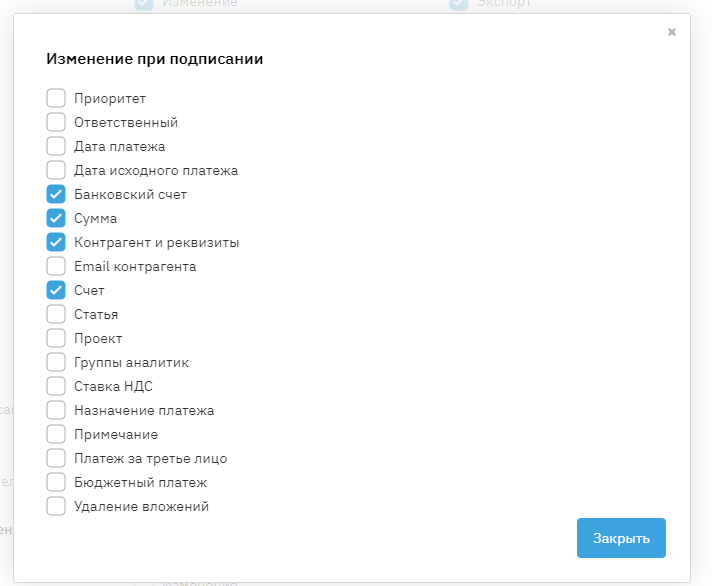The width and height of the screenshot is (712, 586).
Task: Check the Ответственный option
Action: click(x=56, y=122)
